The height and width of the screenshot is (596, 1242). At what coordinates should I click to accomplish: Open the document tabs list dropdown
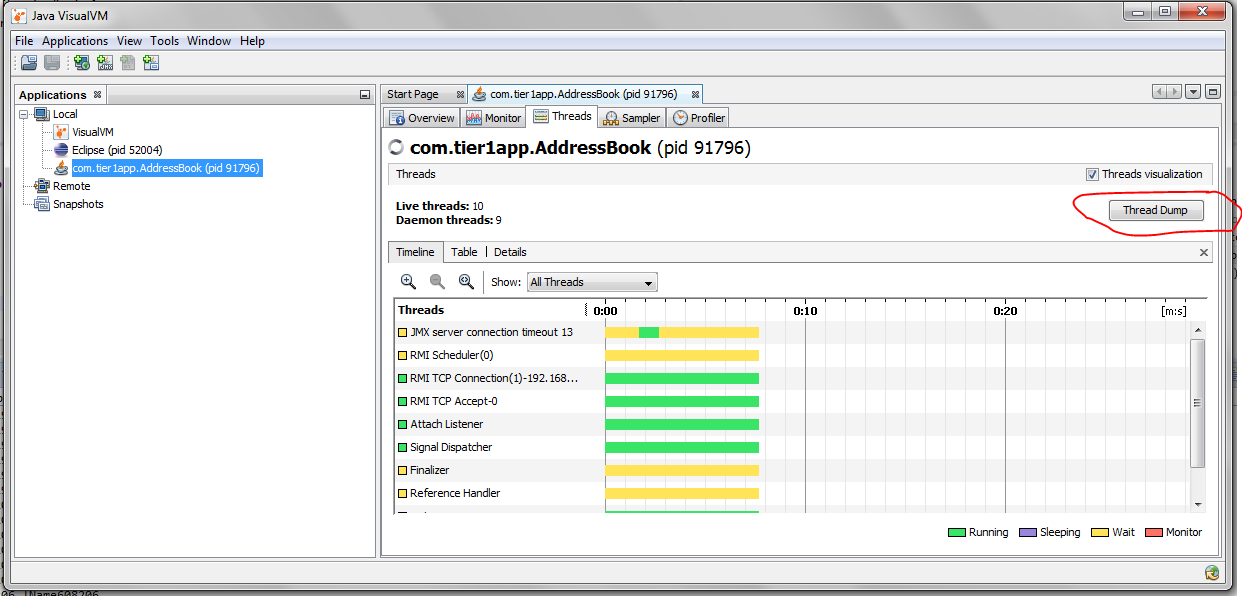pos(1193,92)
